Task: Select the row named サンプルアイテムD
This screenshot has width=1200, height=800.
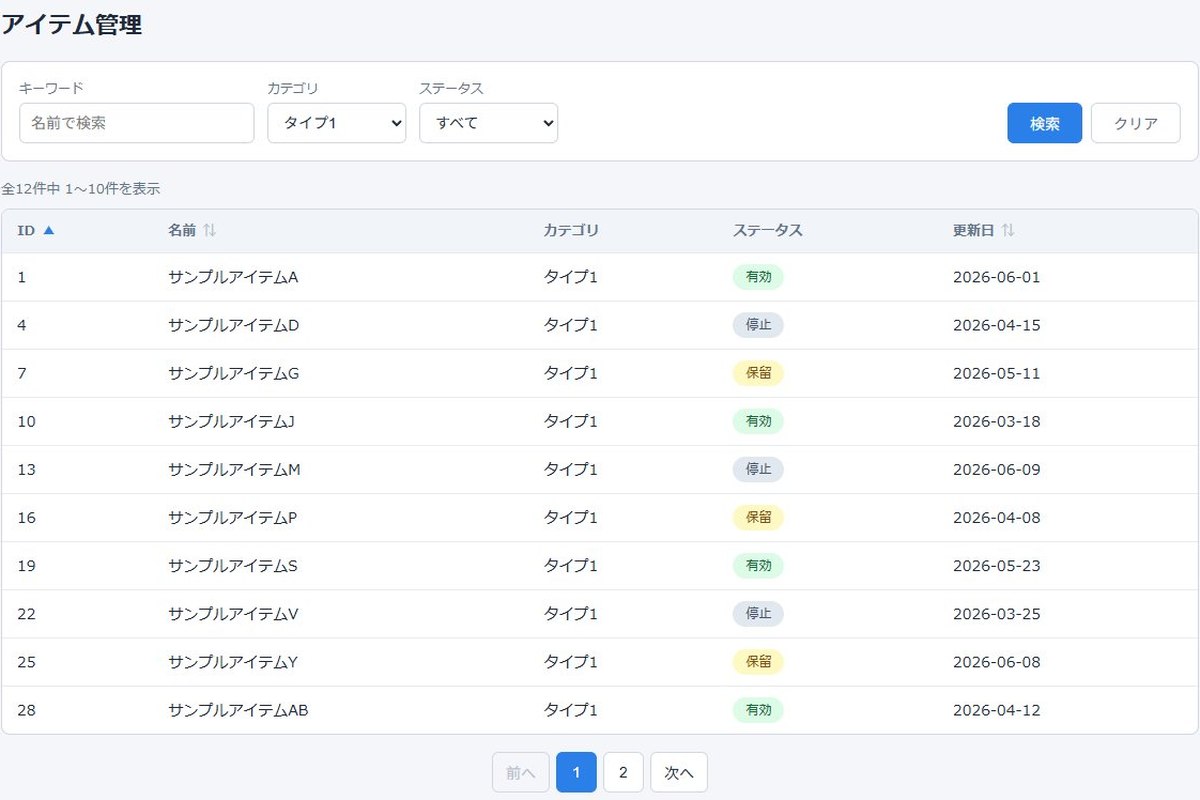Action: point(600,325)
